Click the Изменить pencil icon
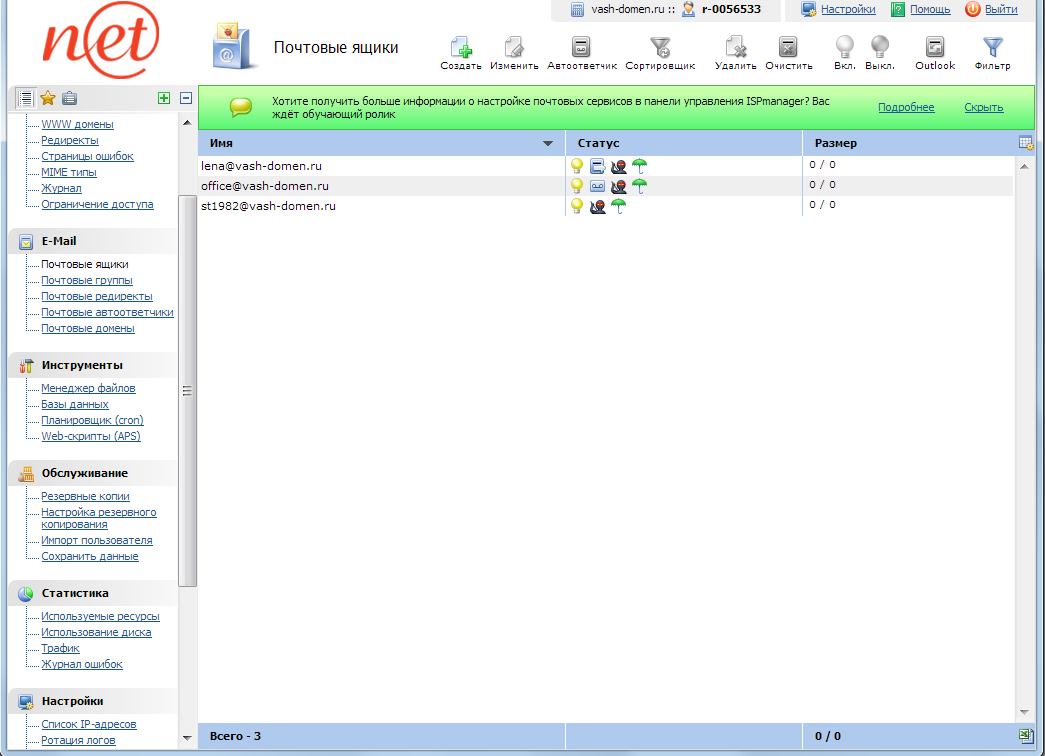The height and width of the screenshot is (756, 1045). point(514,48)
